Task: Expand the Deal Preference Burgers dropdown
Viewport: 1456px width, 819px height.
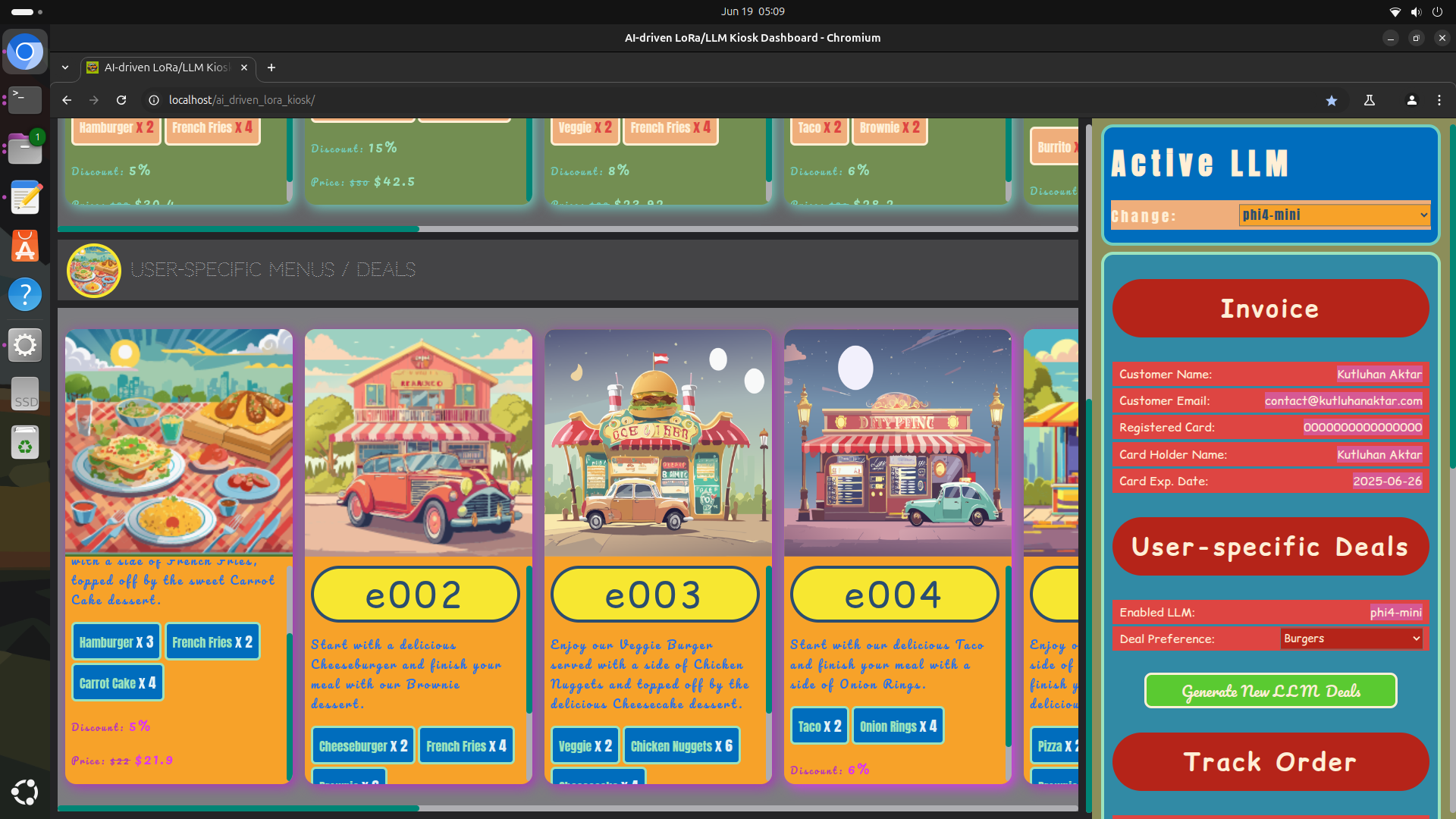Action: coord(1351,639)
